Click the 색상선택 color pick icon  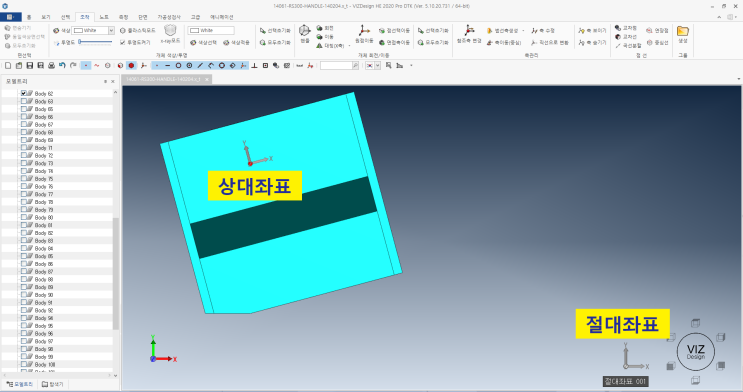(x=193, y=43)
